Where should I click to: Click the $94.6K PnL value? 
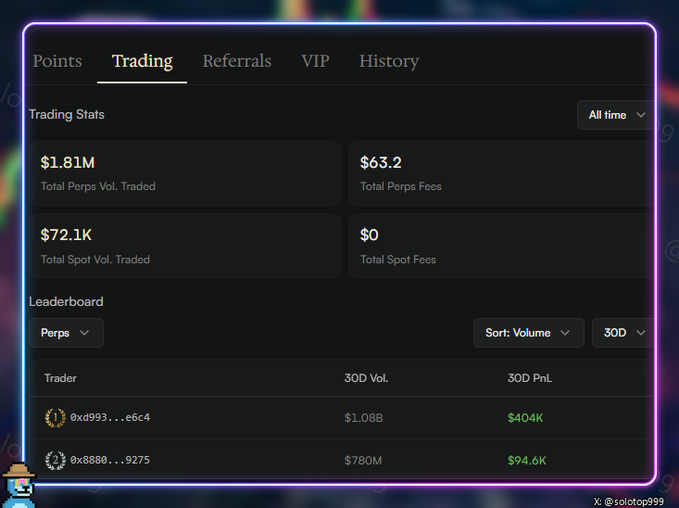click(x=527, y=460)
